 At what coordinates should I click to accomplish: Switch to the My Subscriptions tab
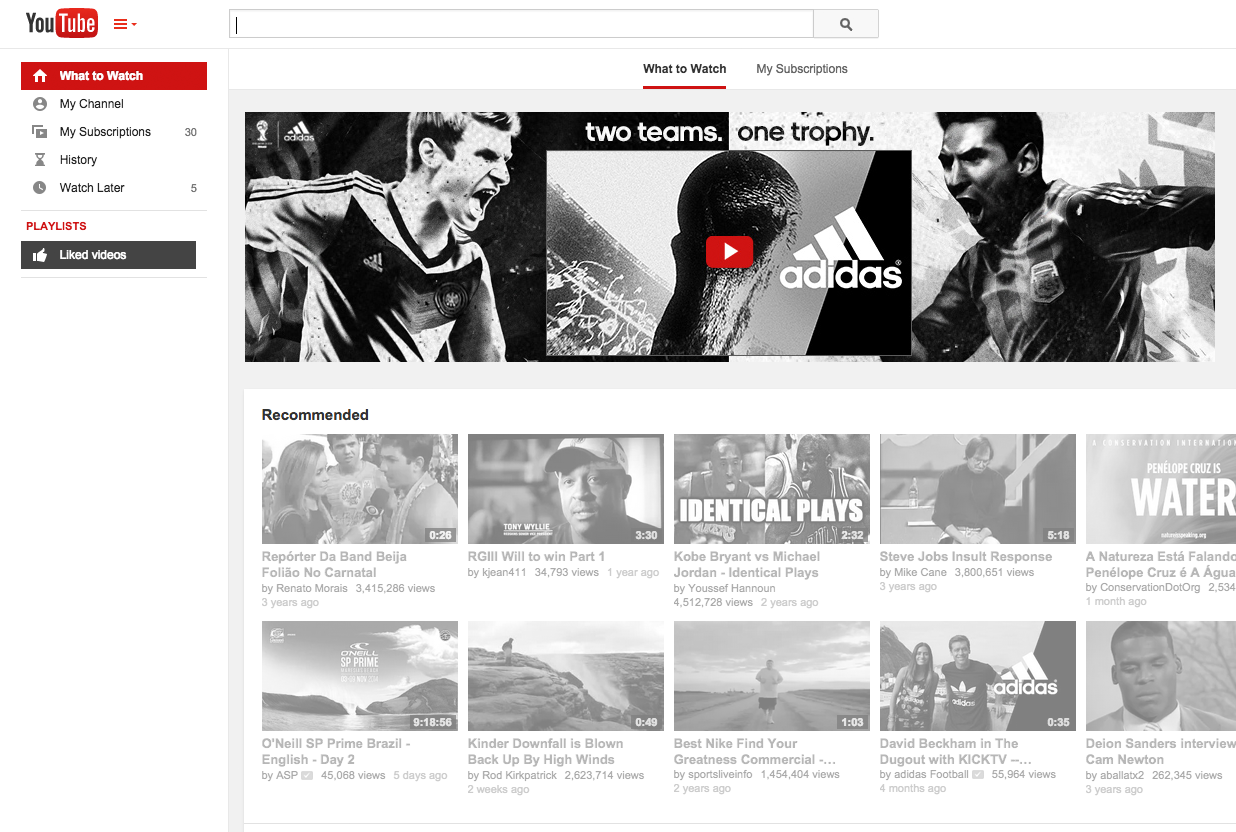point(802,69)
